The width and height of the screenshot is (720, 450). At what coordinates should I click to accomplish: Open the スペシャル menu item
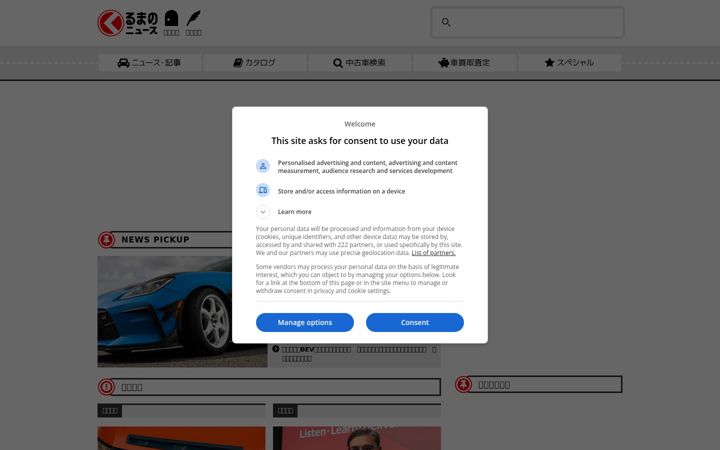point(570,62)
